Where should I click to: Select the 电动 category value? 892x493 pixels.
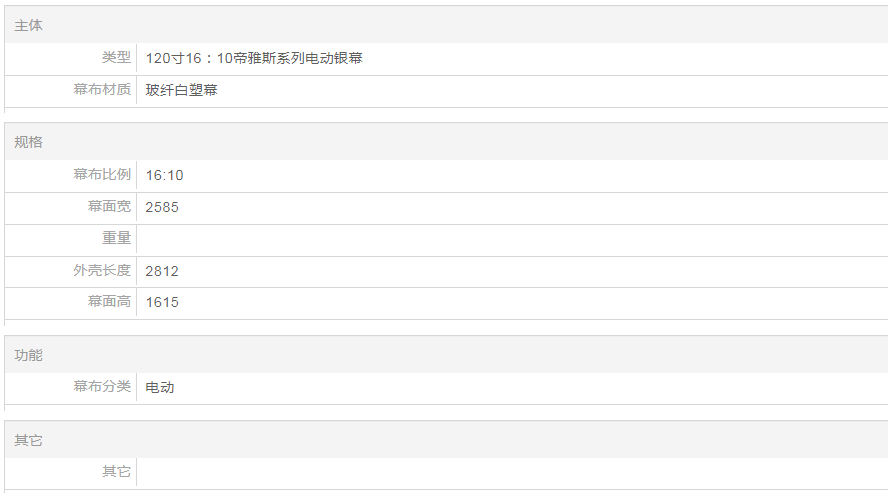159,387
